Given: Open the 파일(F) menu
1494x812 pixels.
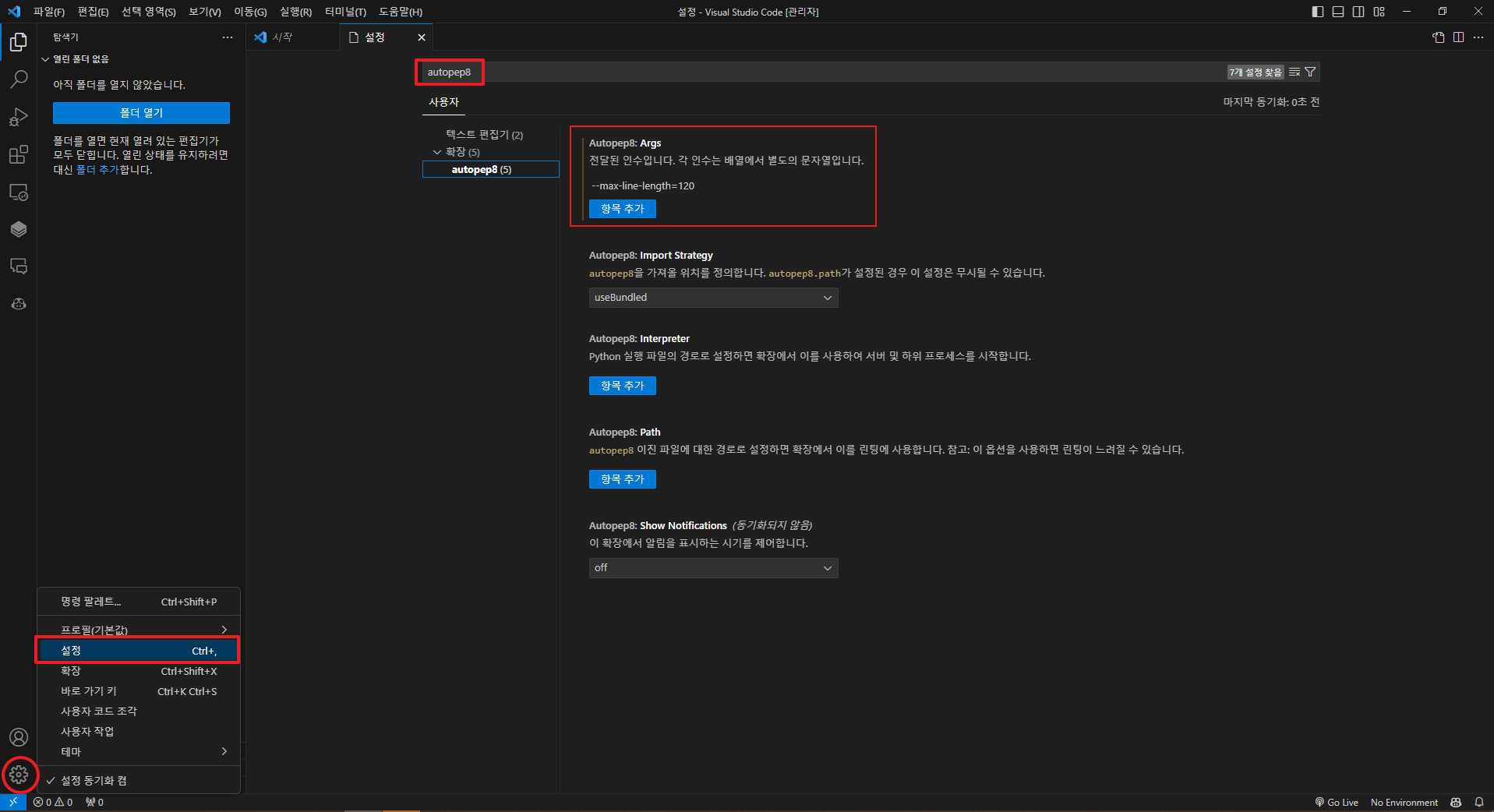Looking at the screenshot, I should [49, 12].
